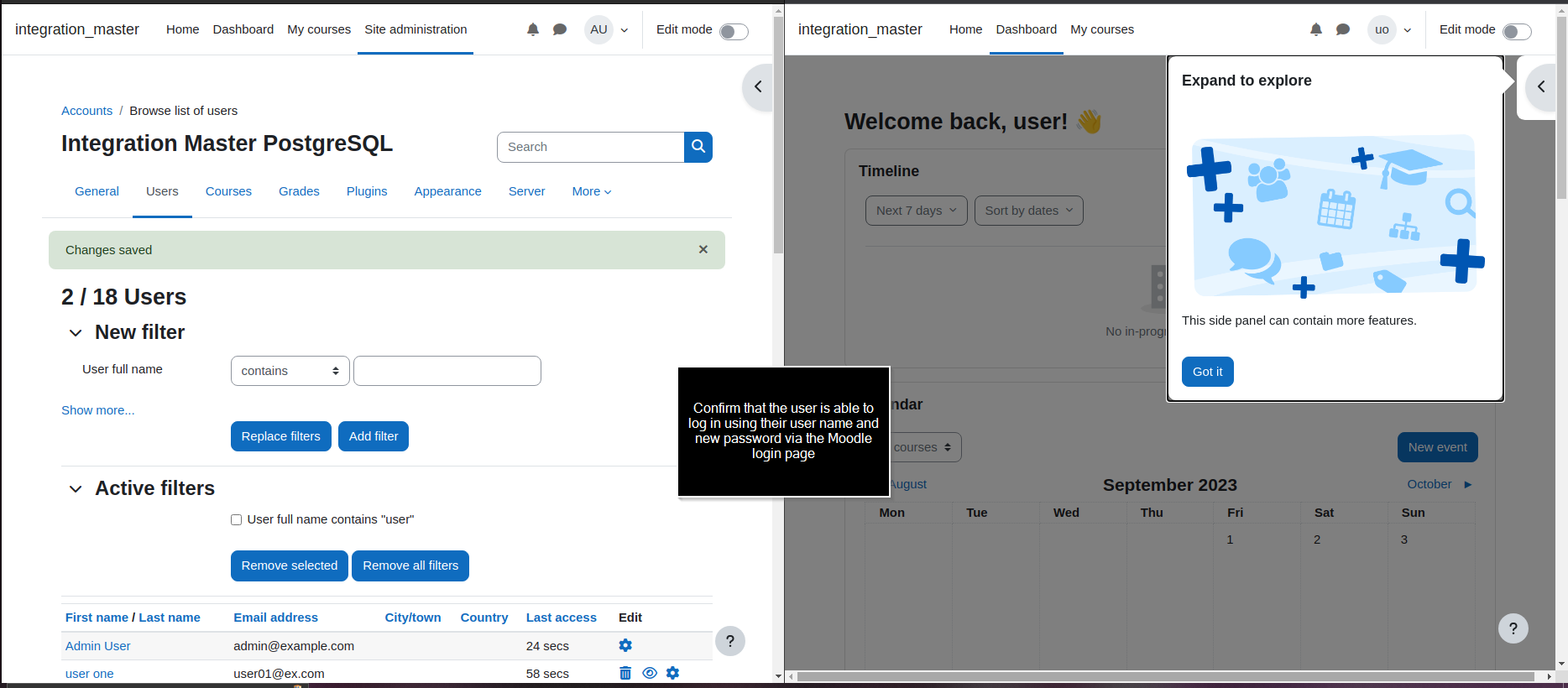Switch to the Grades tab
The width and height of the screenshot is (1568, 688).
[x=299, y=191]
